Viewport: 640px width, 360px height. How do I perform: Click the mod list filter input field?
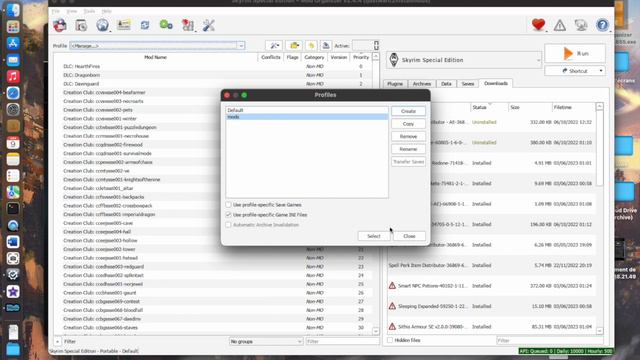(342, 341)
